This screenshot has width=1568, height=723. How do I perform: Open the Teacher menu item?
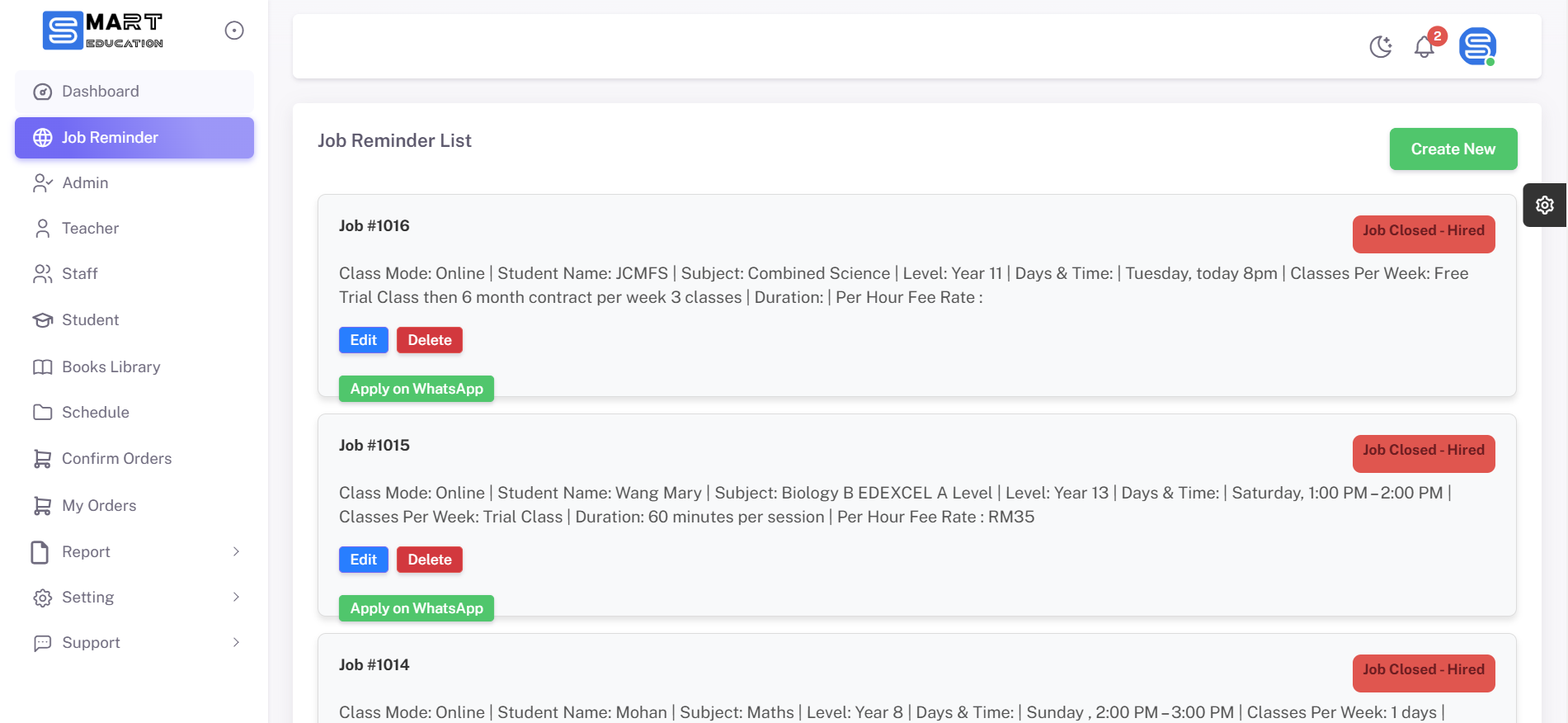(x=90, y=229)
